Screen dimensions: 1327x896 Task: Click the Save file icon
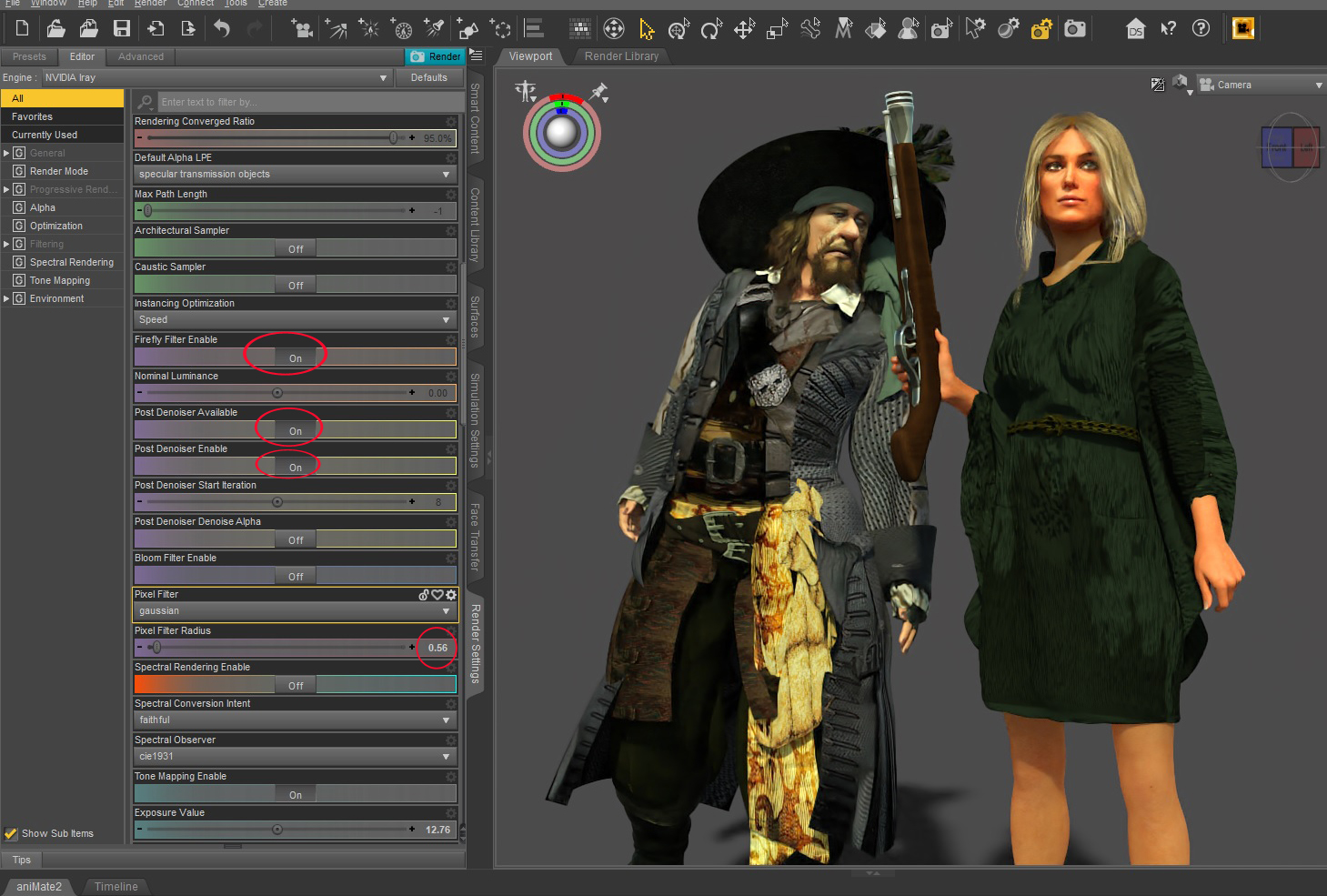[x=122, y=29]
